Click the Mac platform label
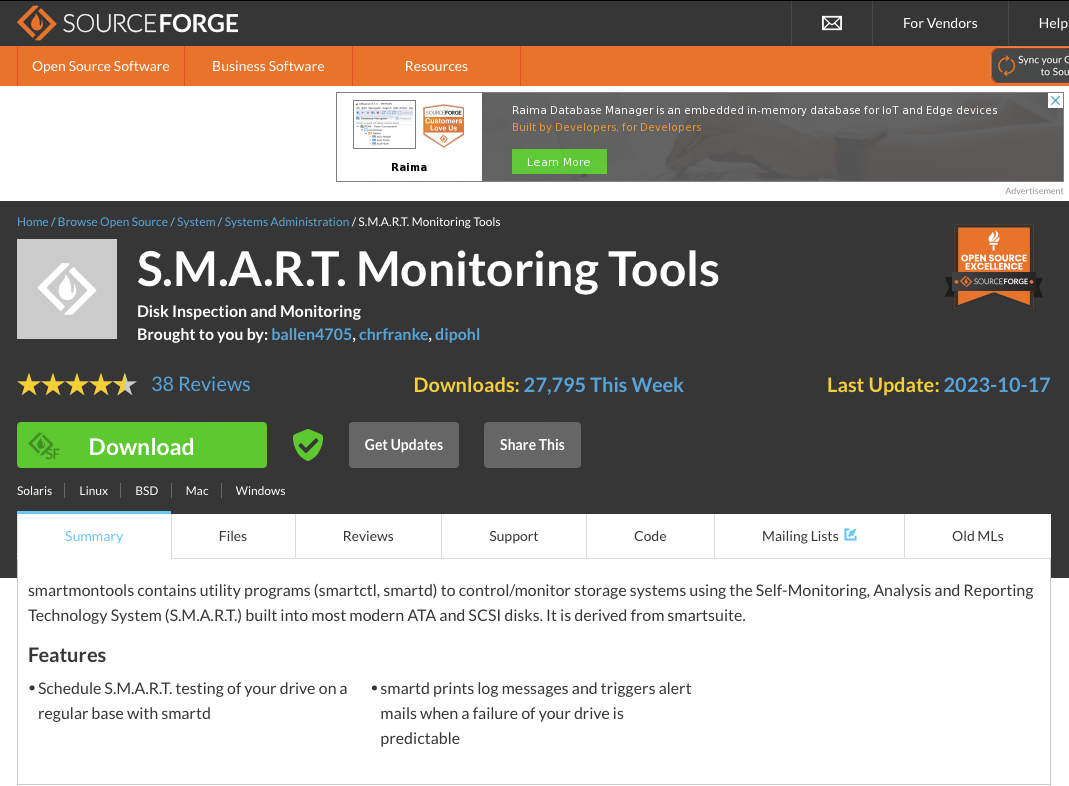1069x786 pixels. [x=197, y=491]
